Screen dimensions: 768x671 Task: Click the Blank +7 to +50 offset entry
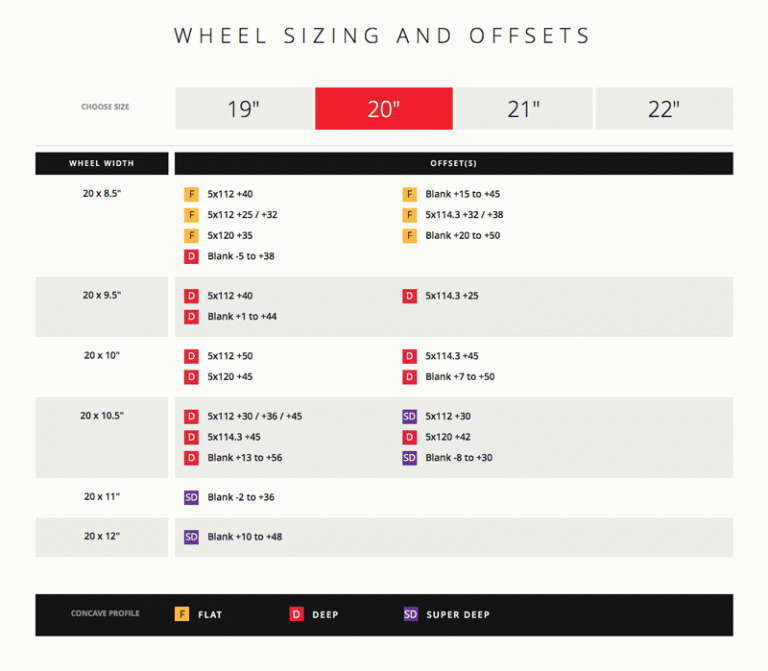coord(460,377)
